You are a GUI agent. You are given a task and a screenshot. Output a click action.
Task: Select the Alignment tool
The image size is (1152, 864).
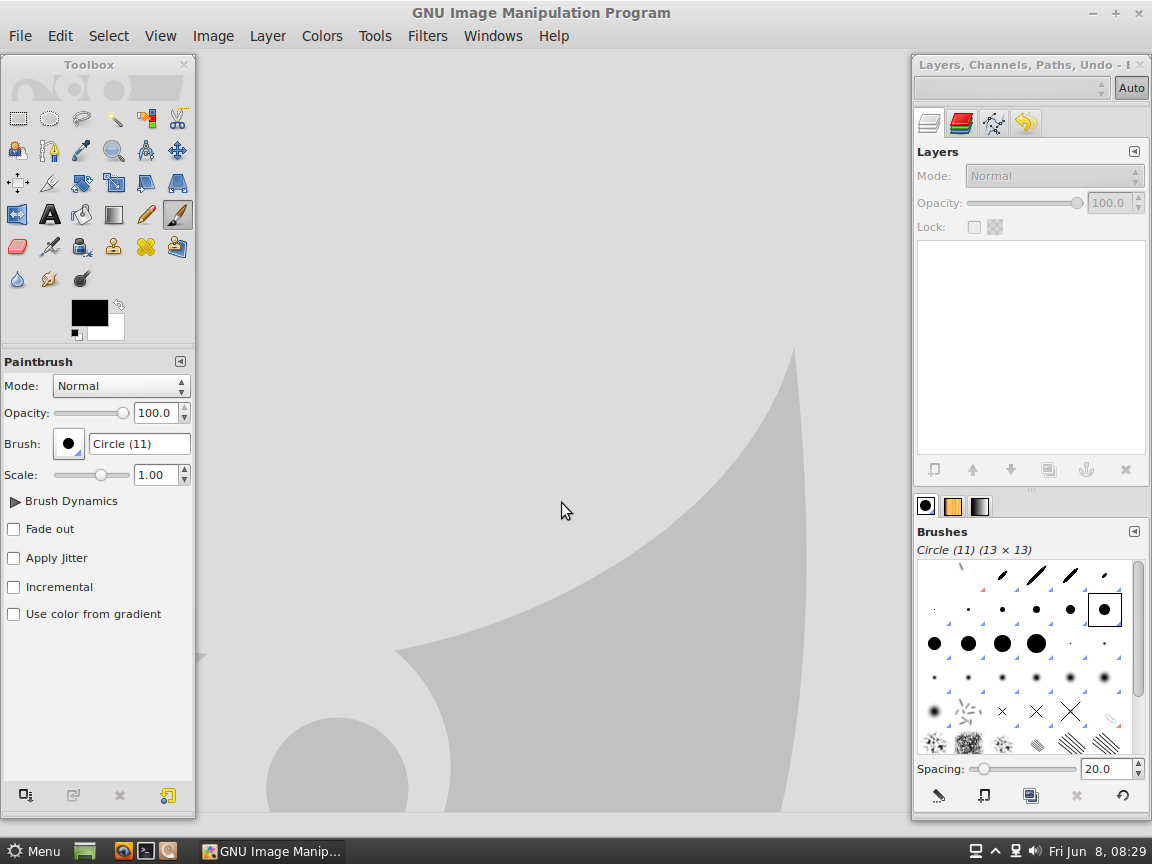coord(18,183)
